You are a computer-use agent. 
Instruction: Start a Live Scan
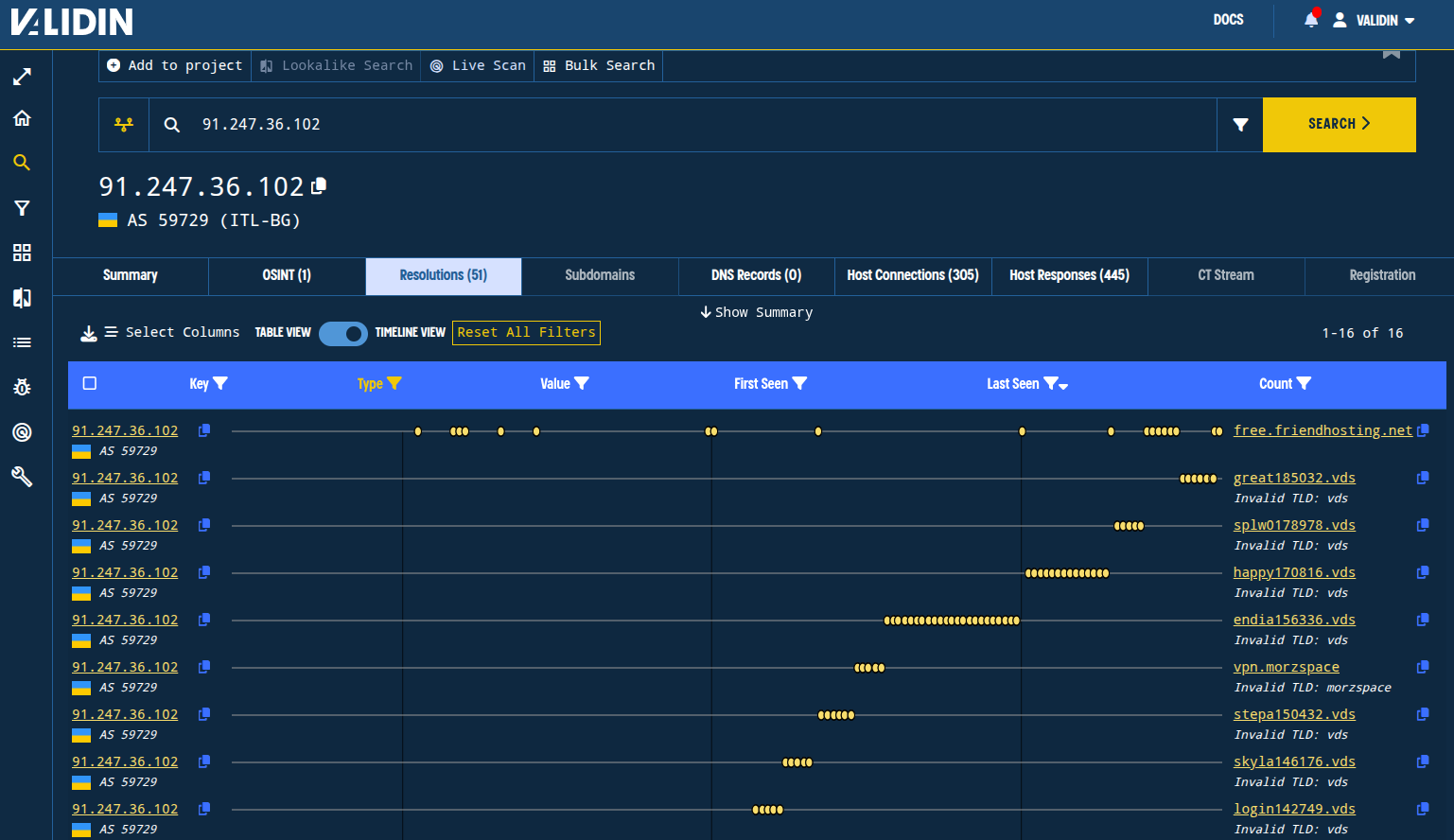pos(478,65)
